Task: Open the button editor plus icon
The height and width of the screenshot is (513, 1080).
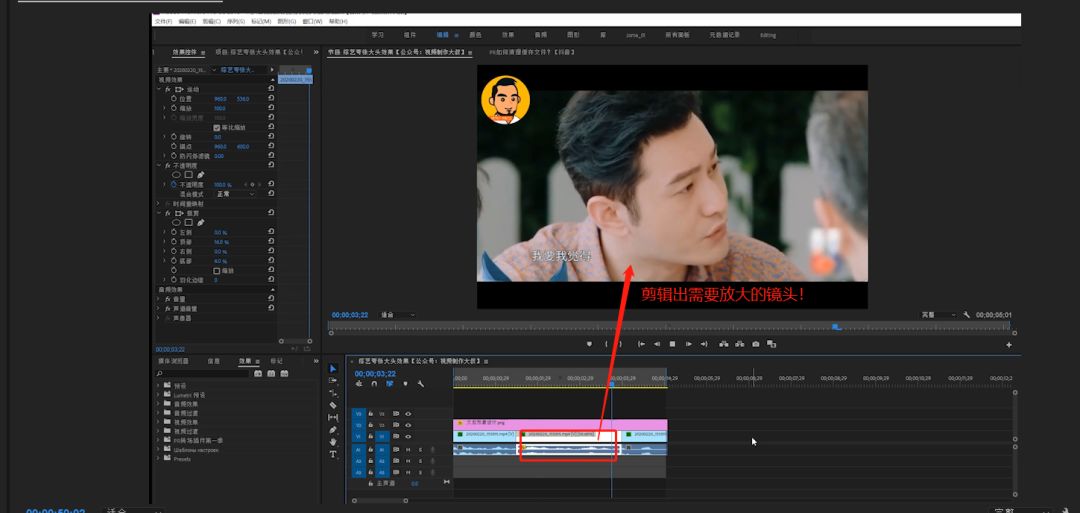Action: pos(1009,344)
